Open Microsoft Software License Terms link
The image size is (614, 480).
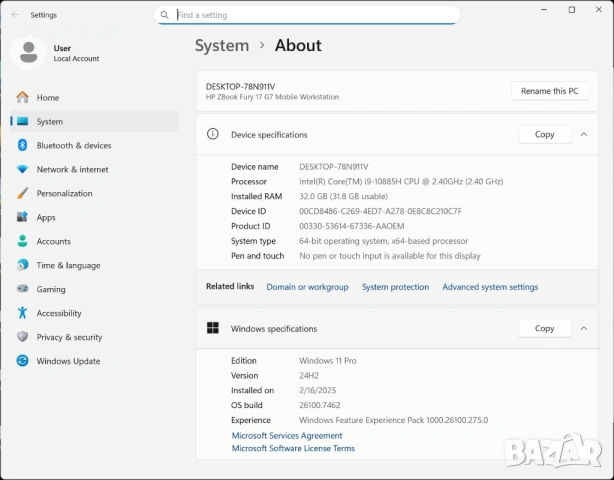[x=293, y=448]
